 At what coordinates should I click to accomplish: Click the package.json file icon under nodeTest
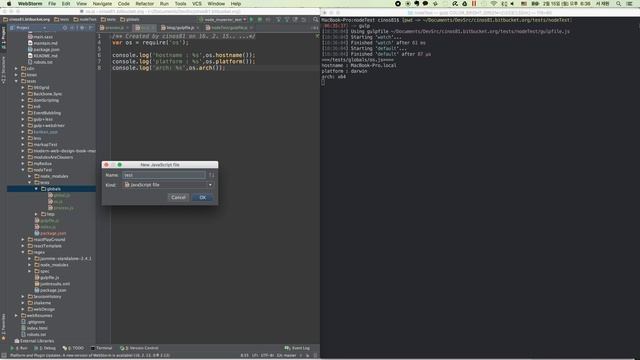coord(37,233)
